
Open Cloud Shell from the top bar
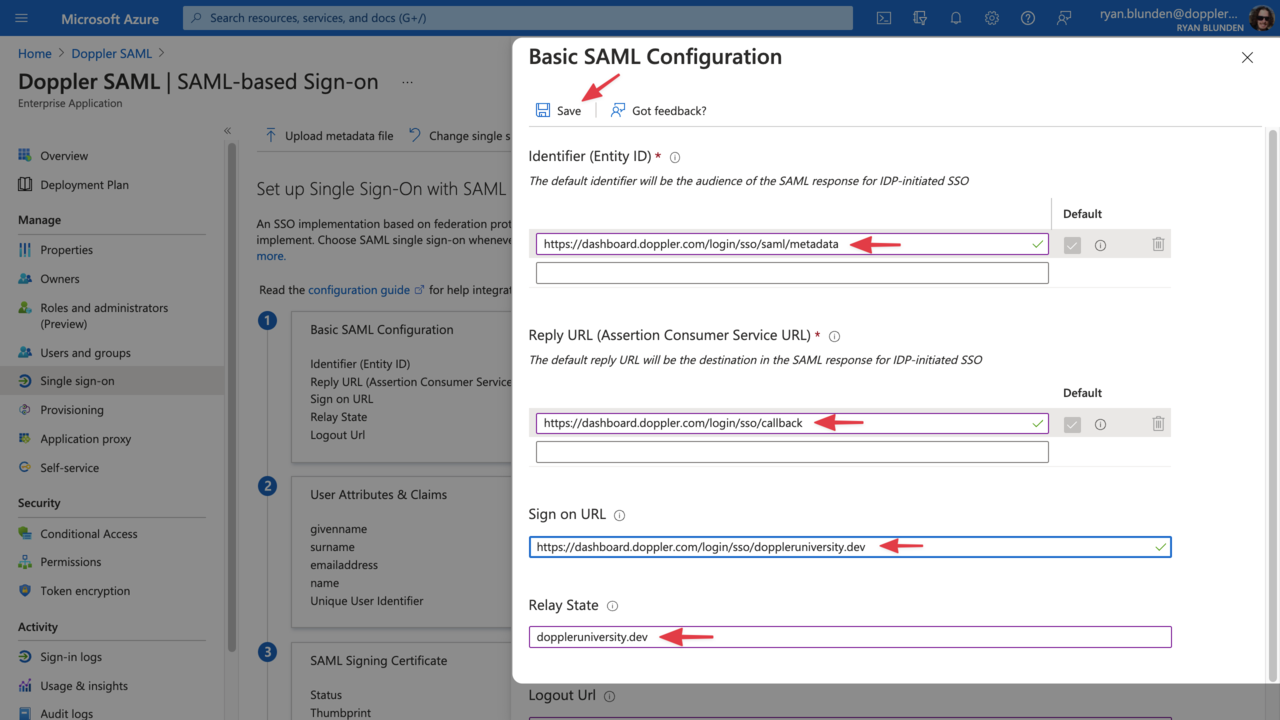884,18
